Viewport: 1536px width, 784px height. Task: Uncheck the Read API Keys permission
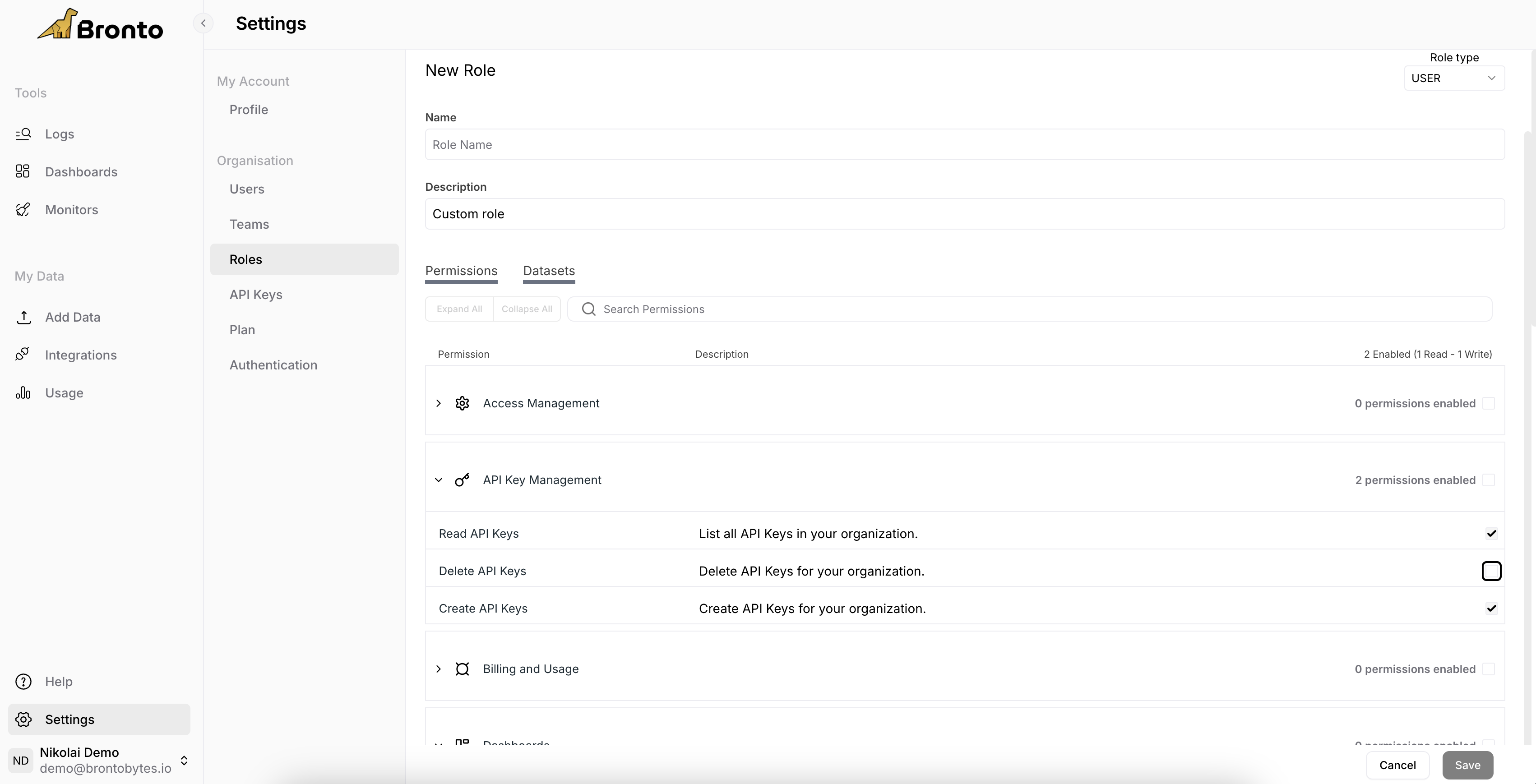1491,534
